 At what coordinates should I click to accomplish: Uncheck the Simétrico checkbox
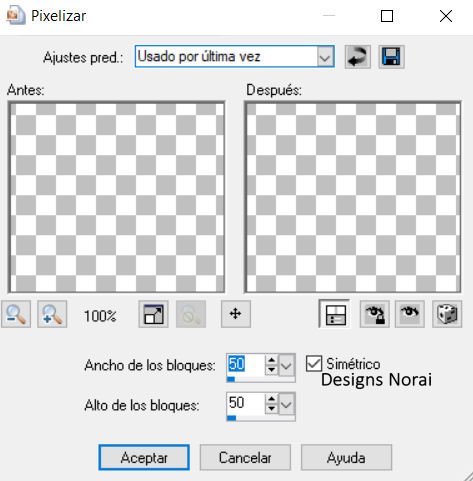314,364
